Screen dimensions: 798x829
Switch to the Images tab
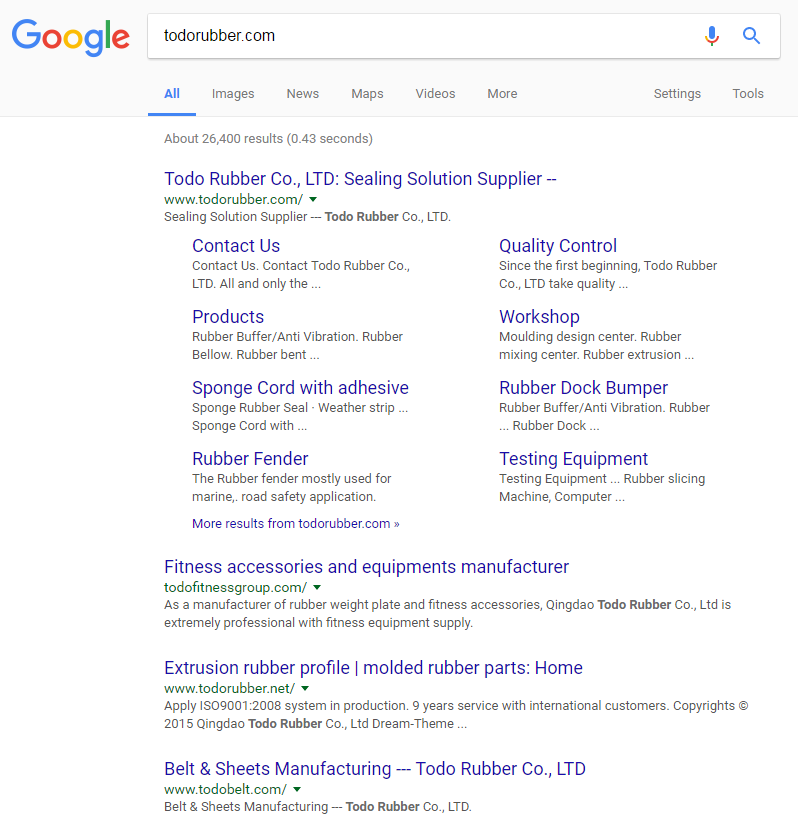click(x=233, y=94)
